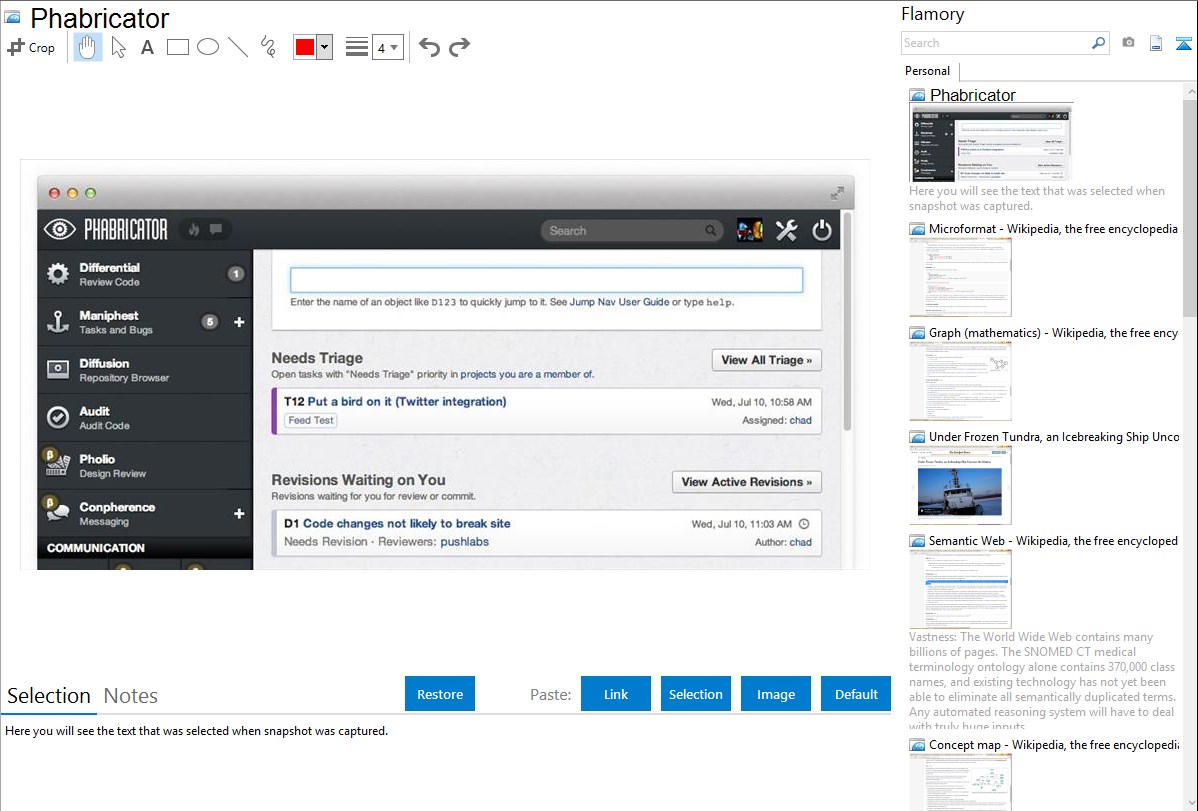This screenshot has height=811, width=1198.
Task: Click the magnifier search icon in Flamory
Action: [1099, 43]
